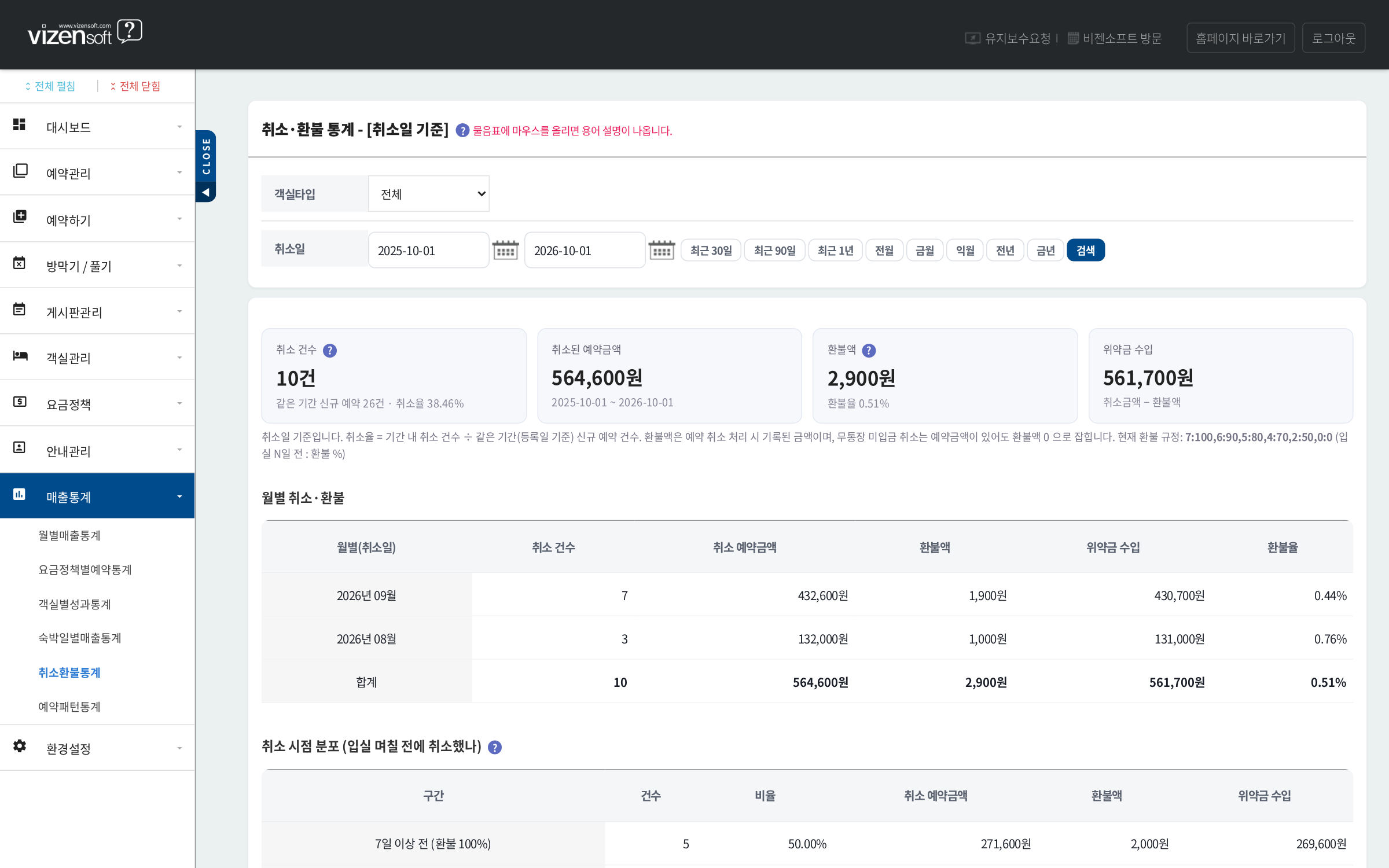Click the 최근 1년 filter button
The image size is (1389, 868).
coord(836,250)
